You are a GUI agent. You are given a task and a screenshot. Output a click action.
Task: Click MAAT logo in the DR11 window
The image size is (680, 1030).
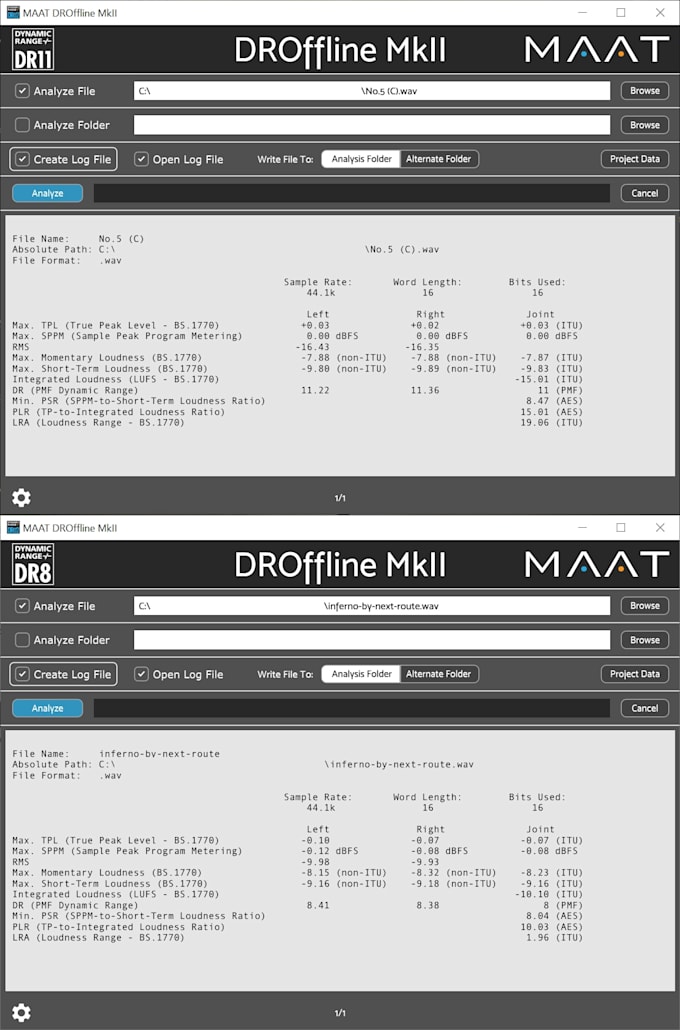tap(596, 49)
